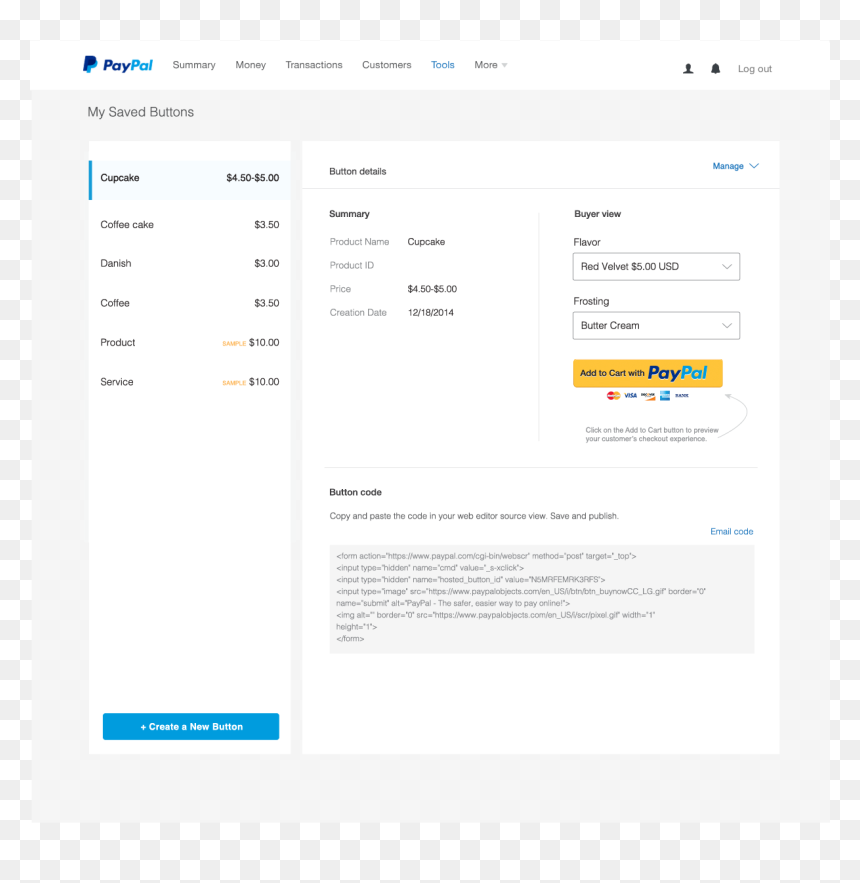
Task: Open the notifications bell
Action: coord(715,69)
